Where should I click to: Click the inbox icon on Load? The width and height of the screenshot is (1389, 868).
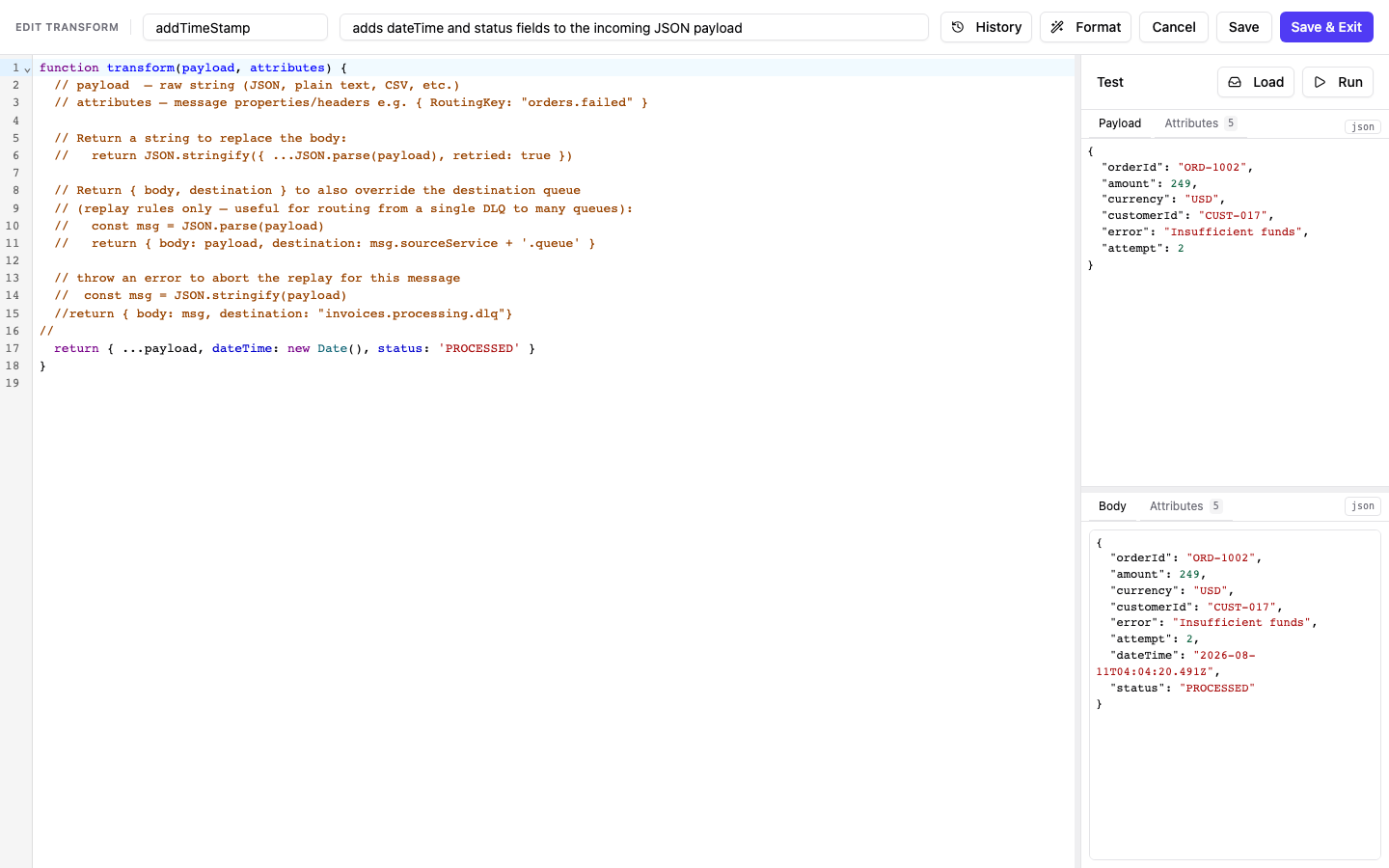[x=1235, y=82]
